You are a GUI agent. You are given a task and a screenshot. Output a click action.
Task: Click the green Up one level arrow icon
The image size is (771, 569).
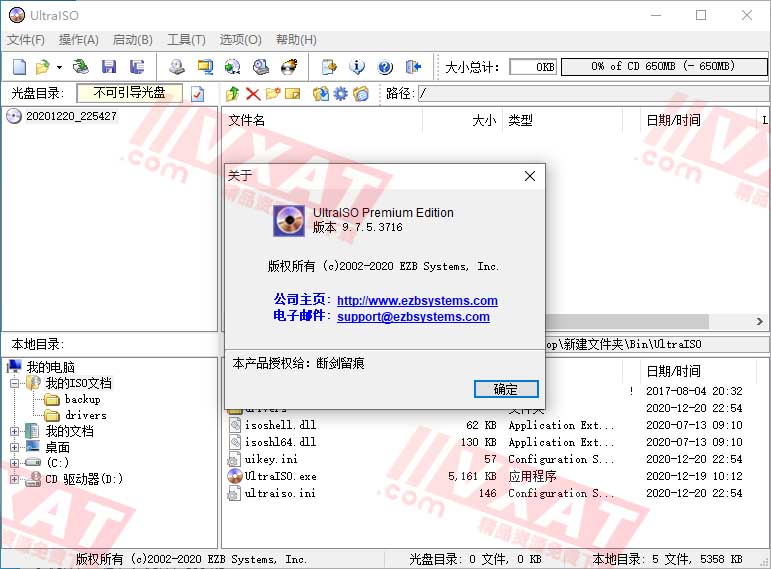pyautogui.click(x=233, y=93)
